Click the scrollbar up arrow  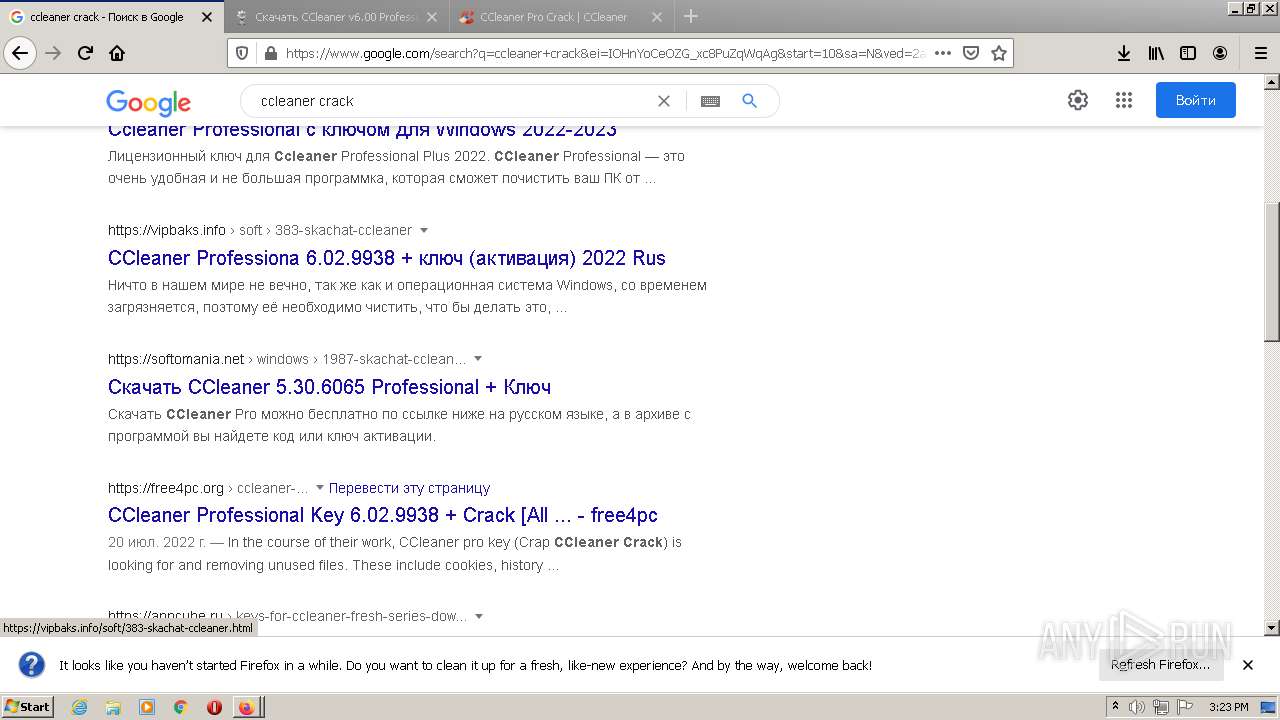(1272, 82)
